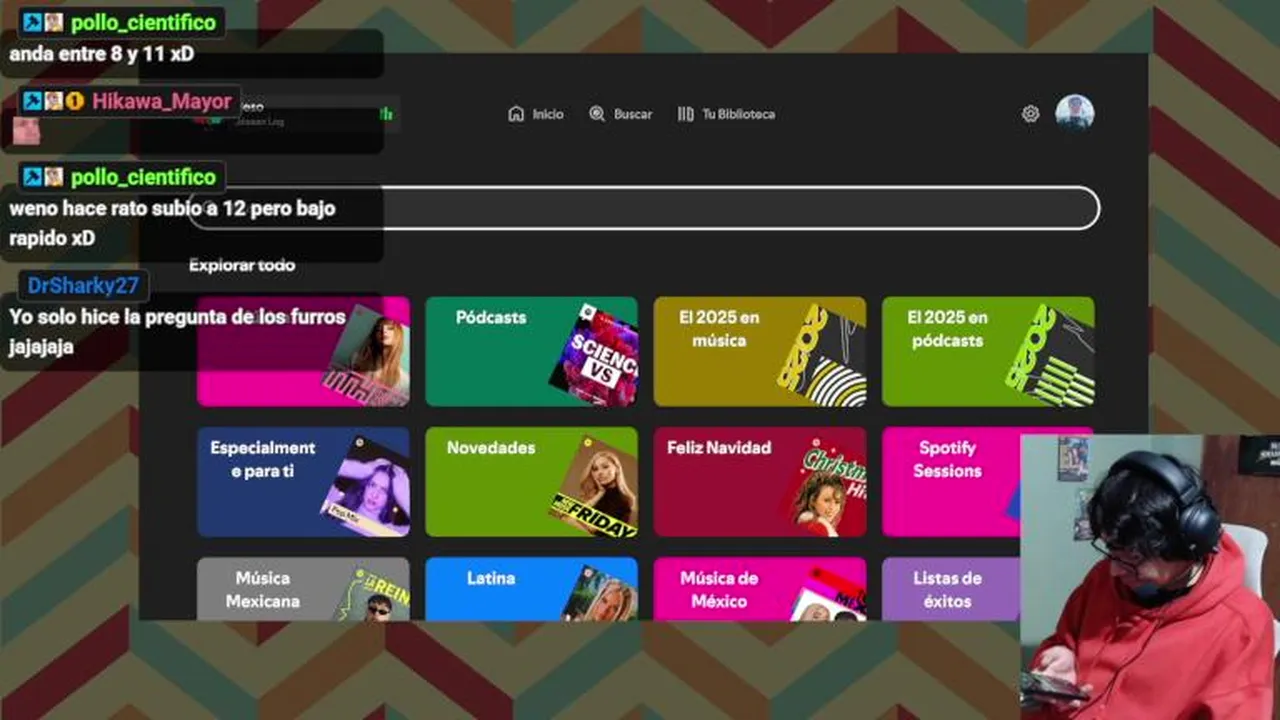Open the Listas de éxitos card
This screenshot has width=1280, height=720.
click(951, 589)
